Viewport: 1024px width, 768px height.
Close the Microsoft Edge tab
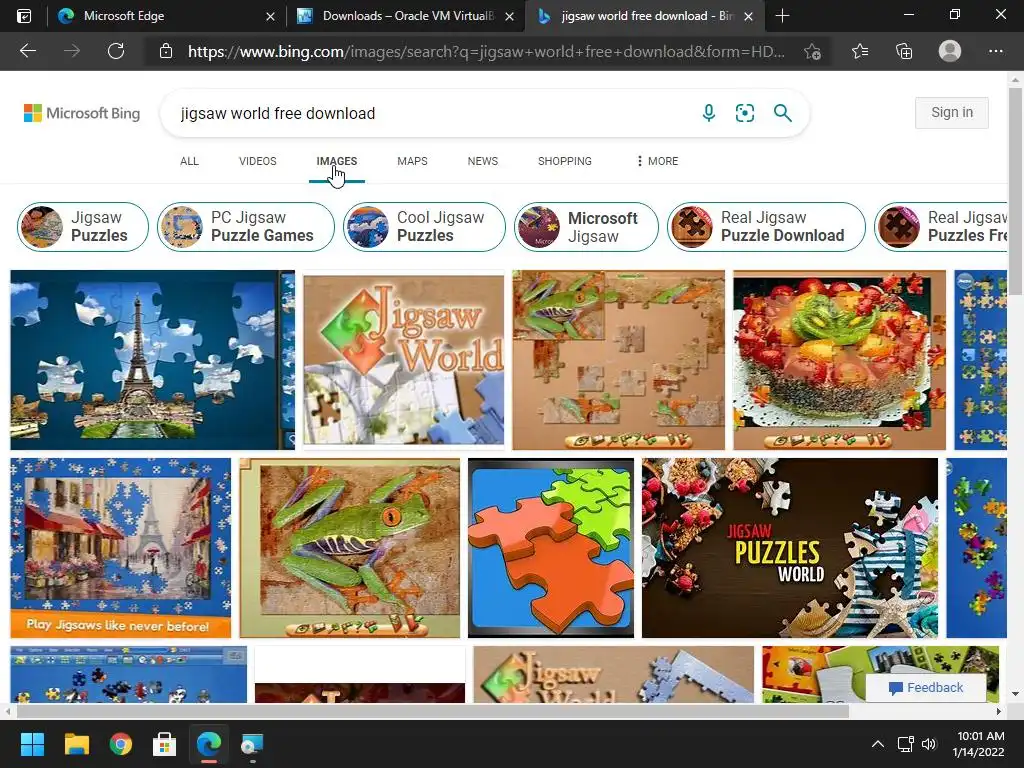pos(270,16)
